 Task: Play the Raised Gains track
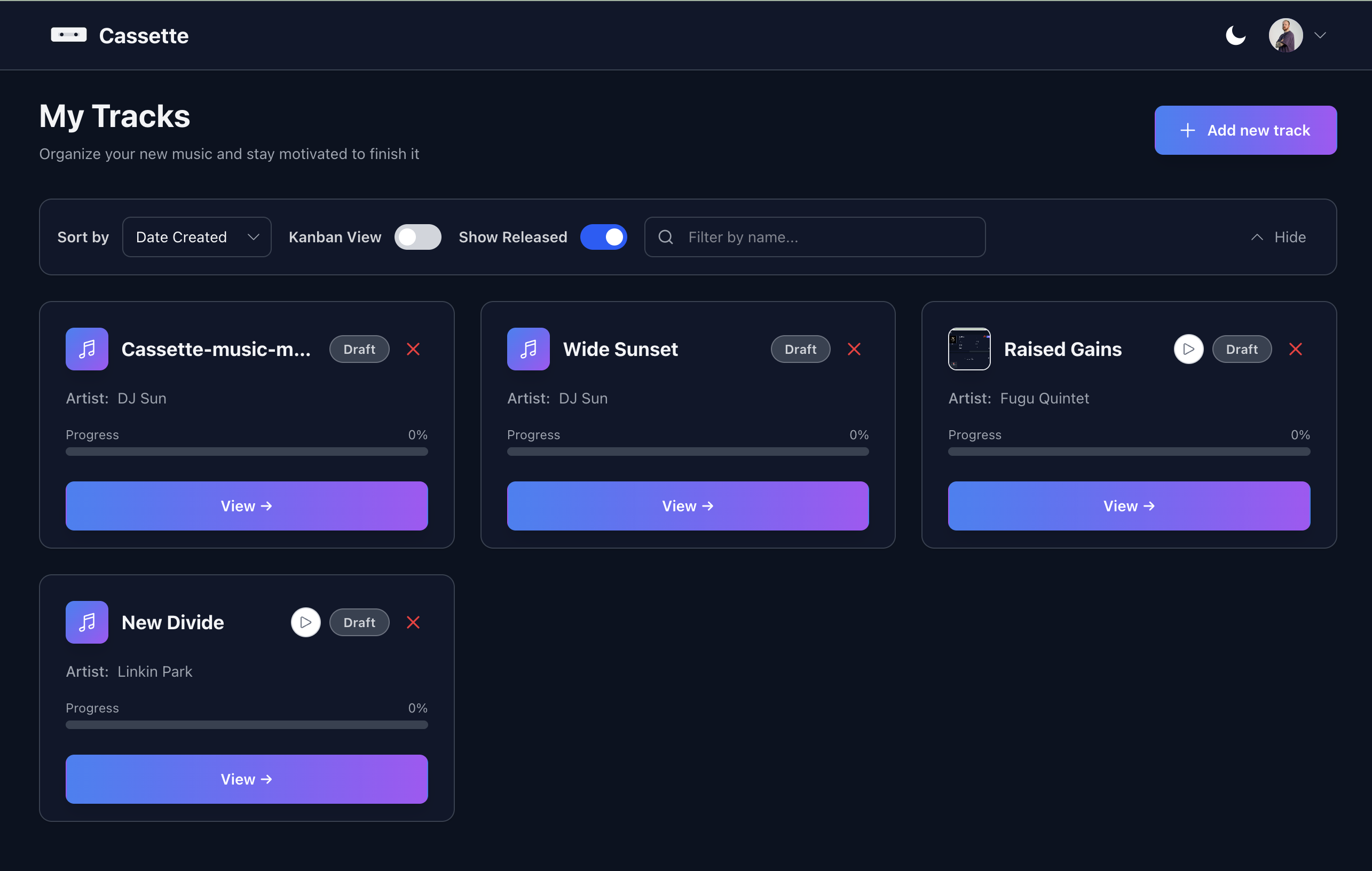click(x=1188, y=349)
